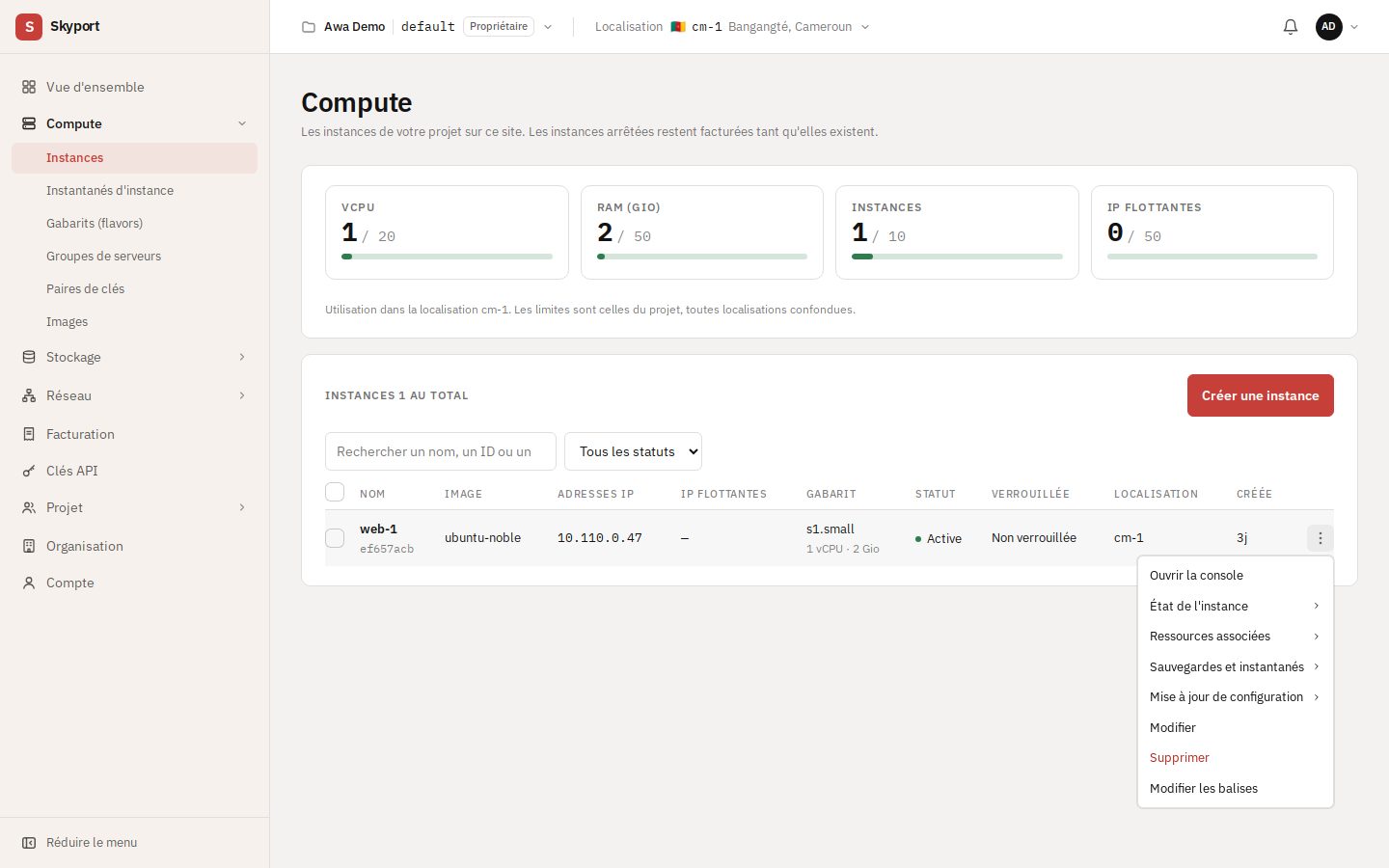Click the three-dot actions icon for web-1
This screenshot has height=868, width=1389.
click(1321, 538)
